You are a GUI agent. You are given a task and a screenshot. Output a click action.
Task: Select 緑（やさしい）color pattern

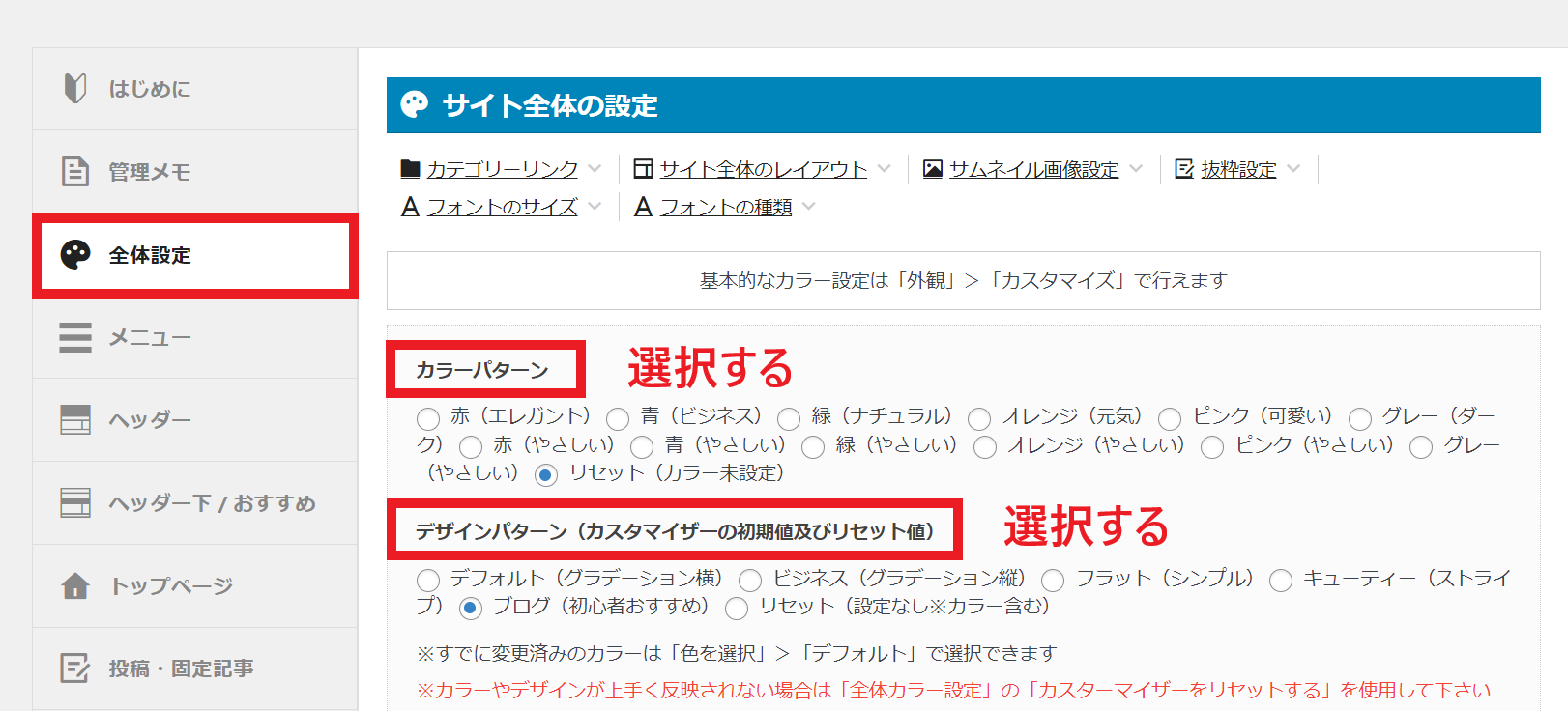point(813,447)
